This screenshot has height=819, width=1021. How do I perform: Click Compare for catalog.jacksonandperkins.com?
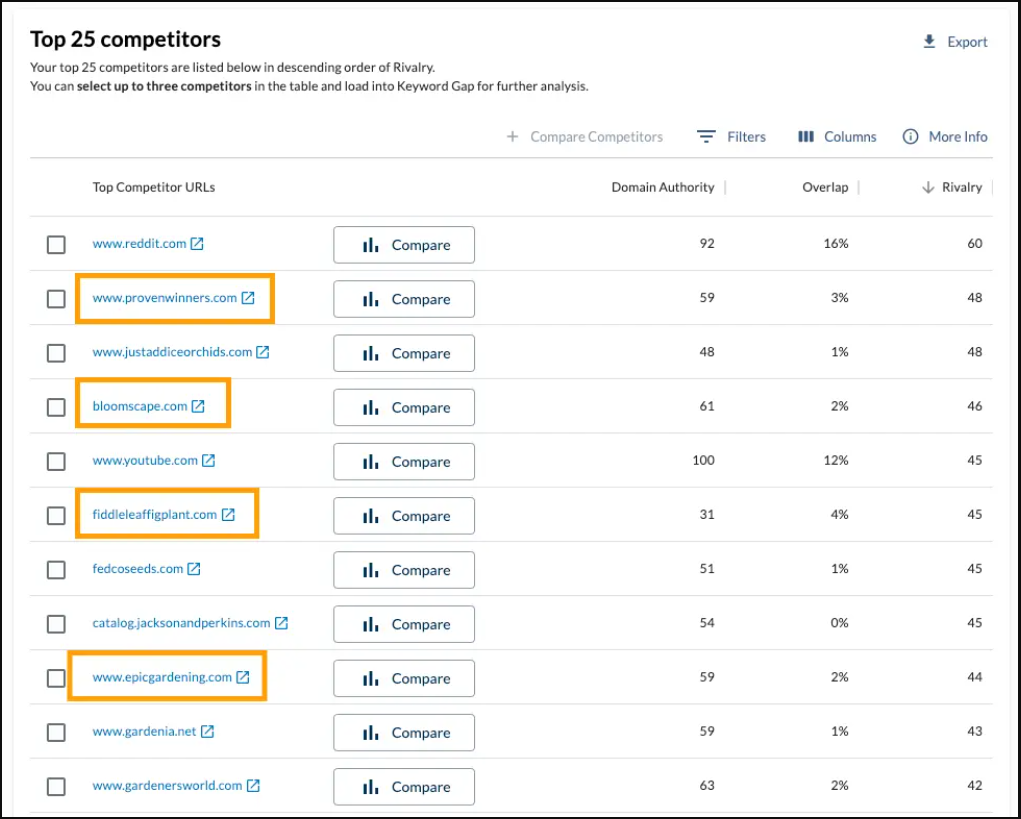coord(404,624)
